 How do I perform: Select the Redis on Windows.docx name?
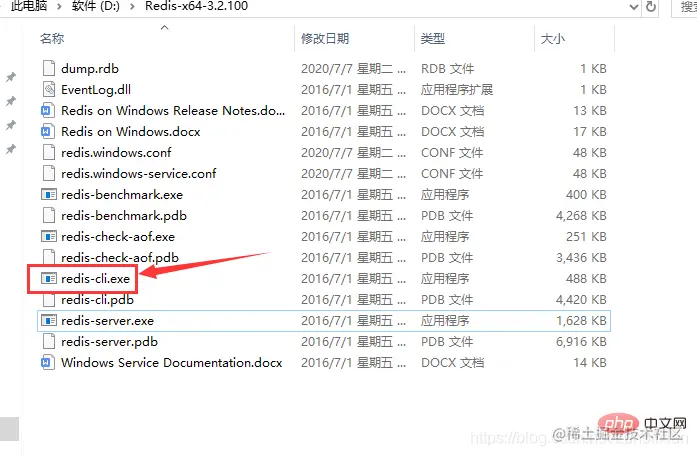131,132
